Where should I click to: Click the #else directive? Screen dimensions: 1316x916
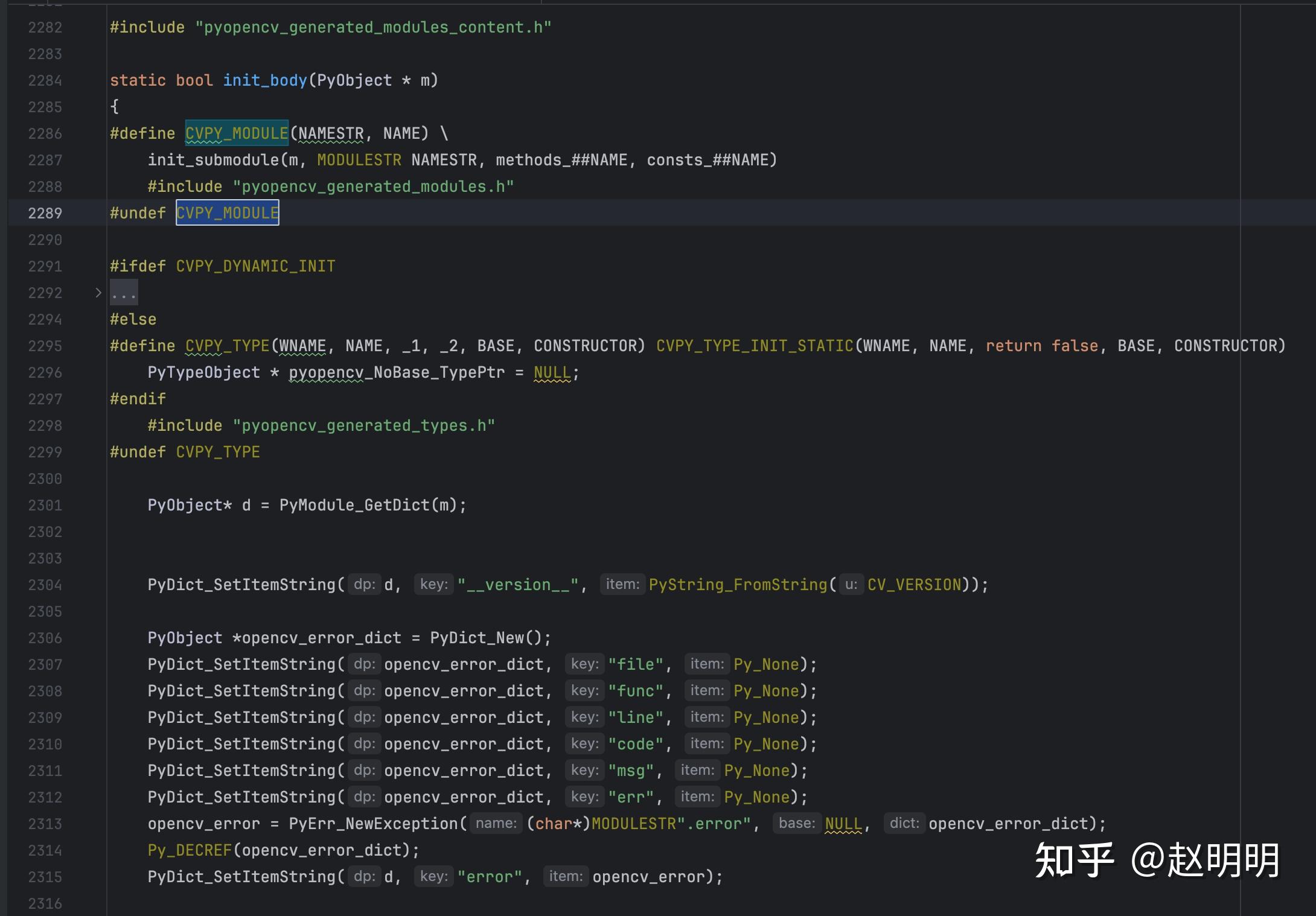(133, 319)
